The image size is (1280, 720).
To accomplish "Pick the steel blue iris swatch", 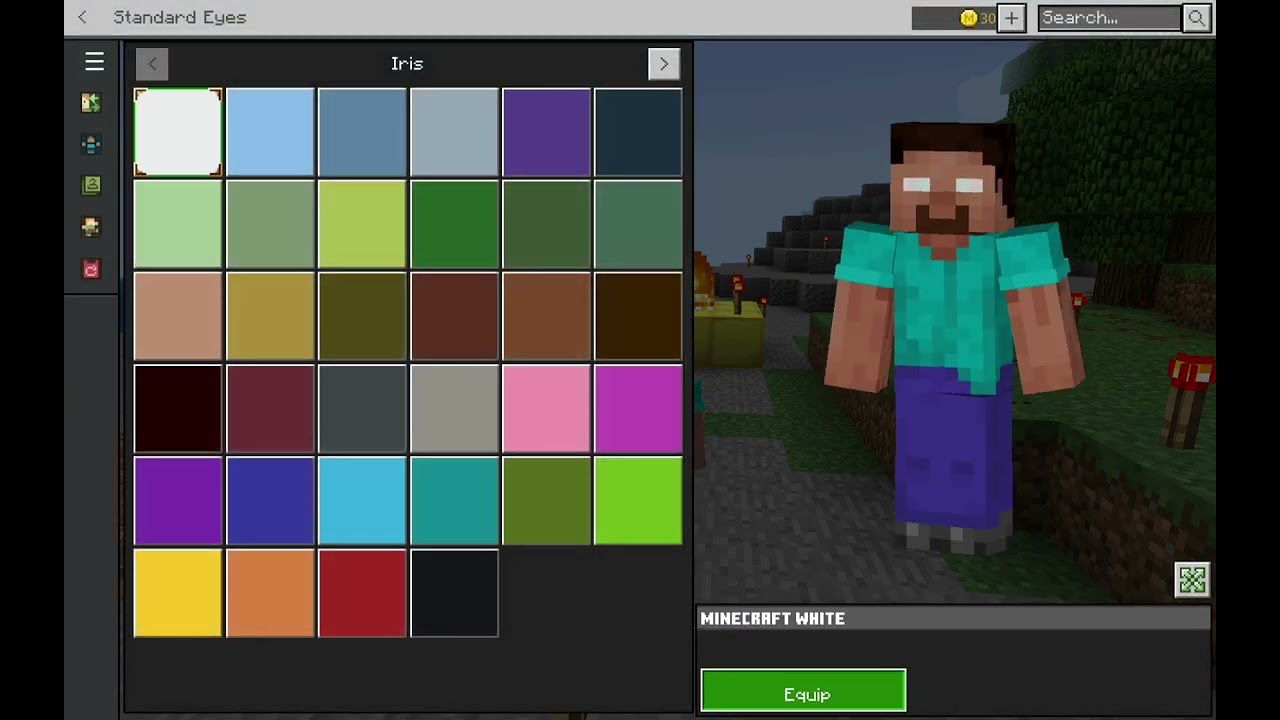I will (x=362, y=132).
